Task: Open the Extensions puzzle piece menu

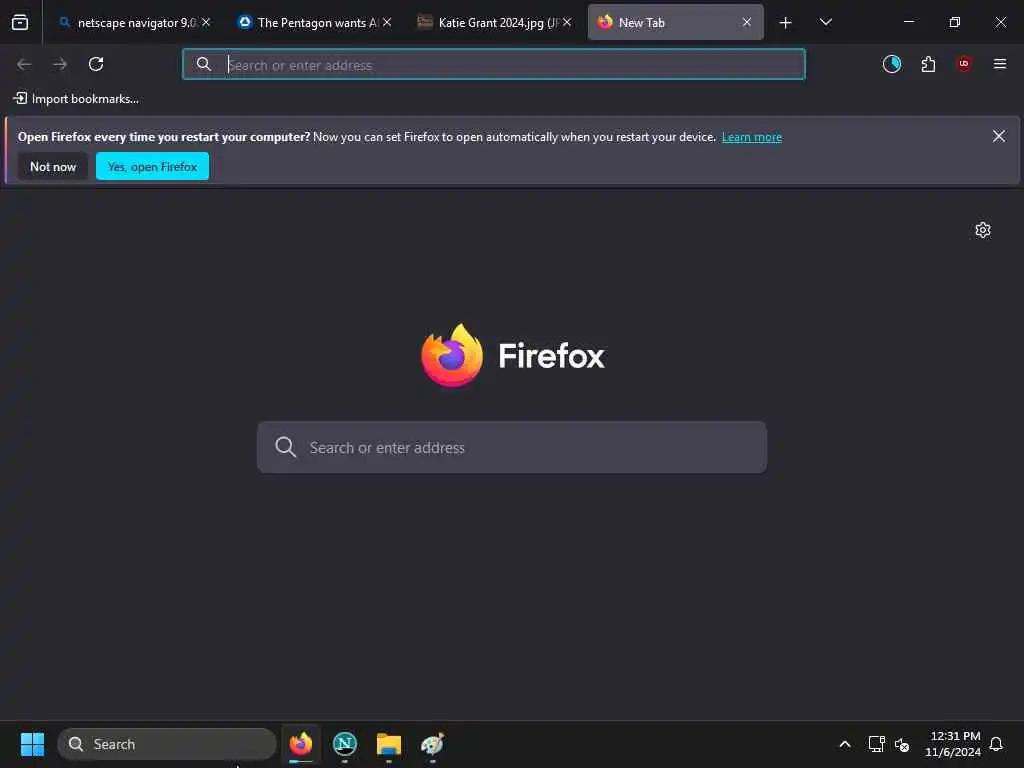Action: pyautogui.click(x=928, y=64)
